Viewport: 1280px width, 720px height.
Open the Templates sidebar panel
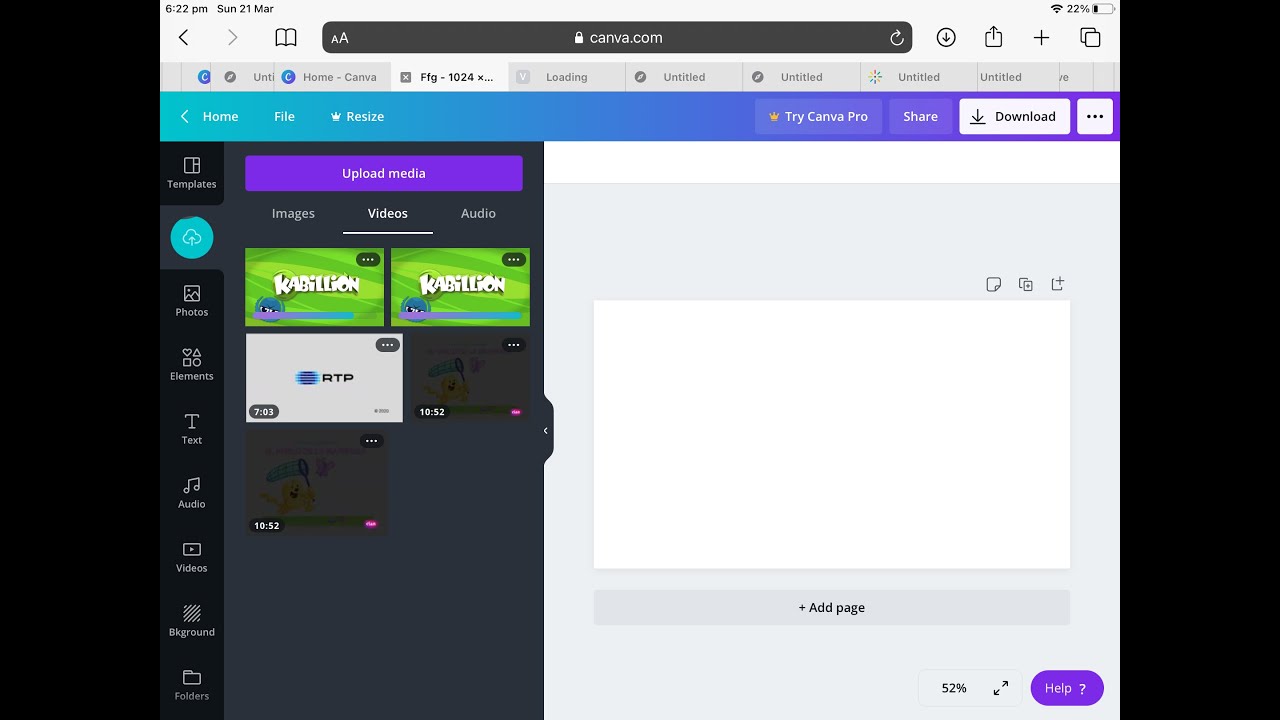pos(192,173)
